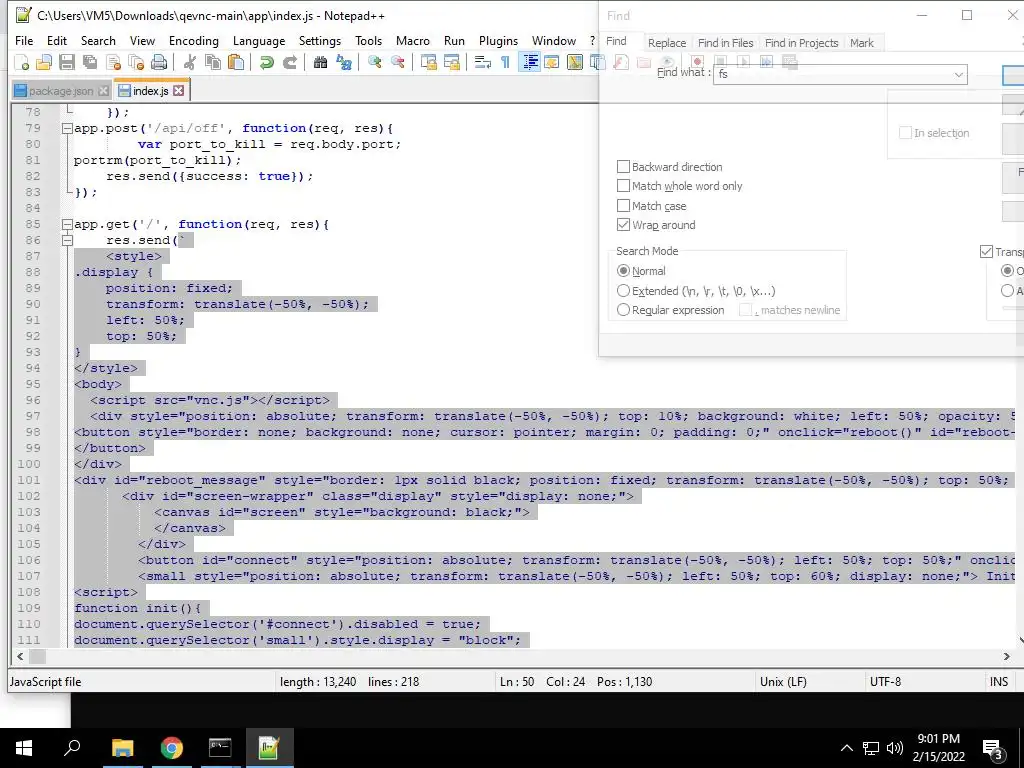Collapse the fold at line 86 res.send
The height and width of the screenshot is (768, 1024).
(x=67, y=240)
